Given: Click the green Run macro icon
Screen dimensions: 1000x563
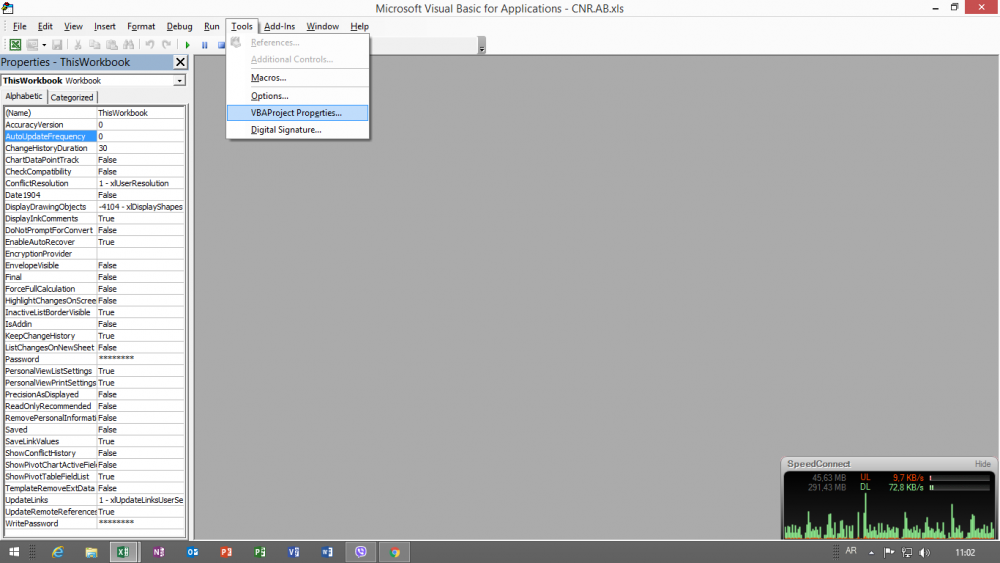Looking at the screenshot, I should point(188,45).
